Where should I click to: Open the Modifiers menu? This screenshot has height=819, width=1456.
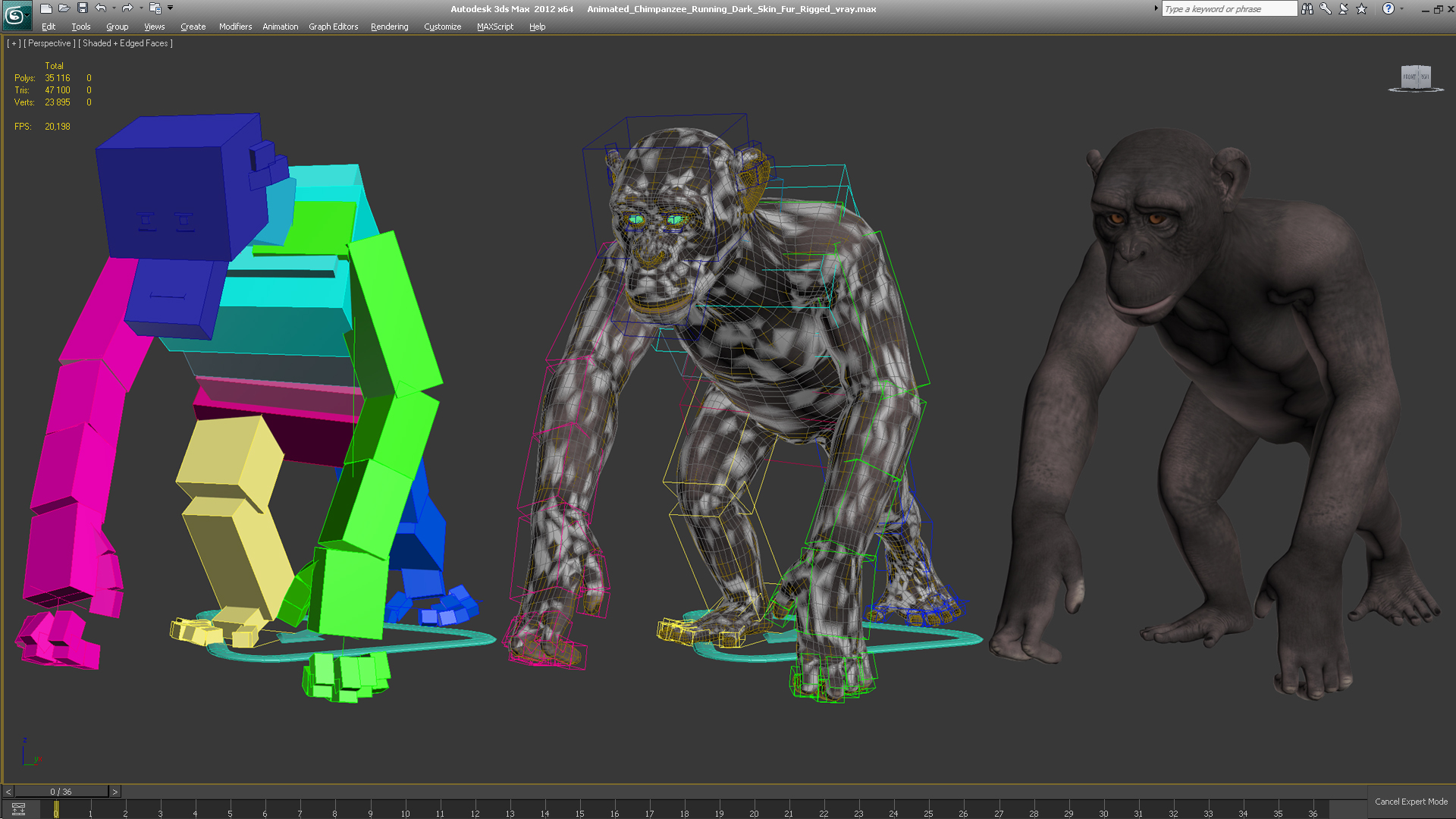236,27
